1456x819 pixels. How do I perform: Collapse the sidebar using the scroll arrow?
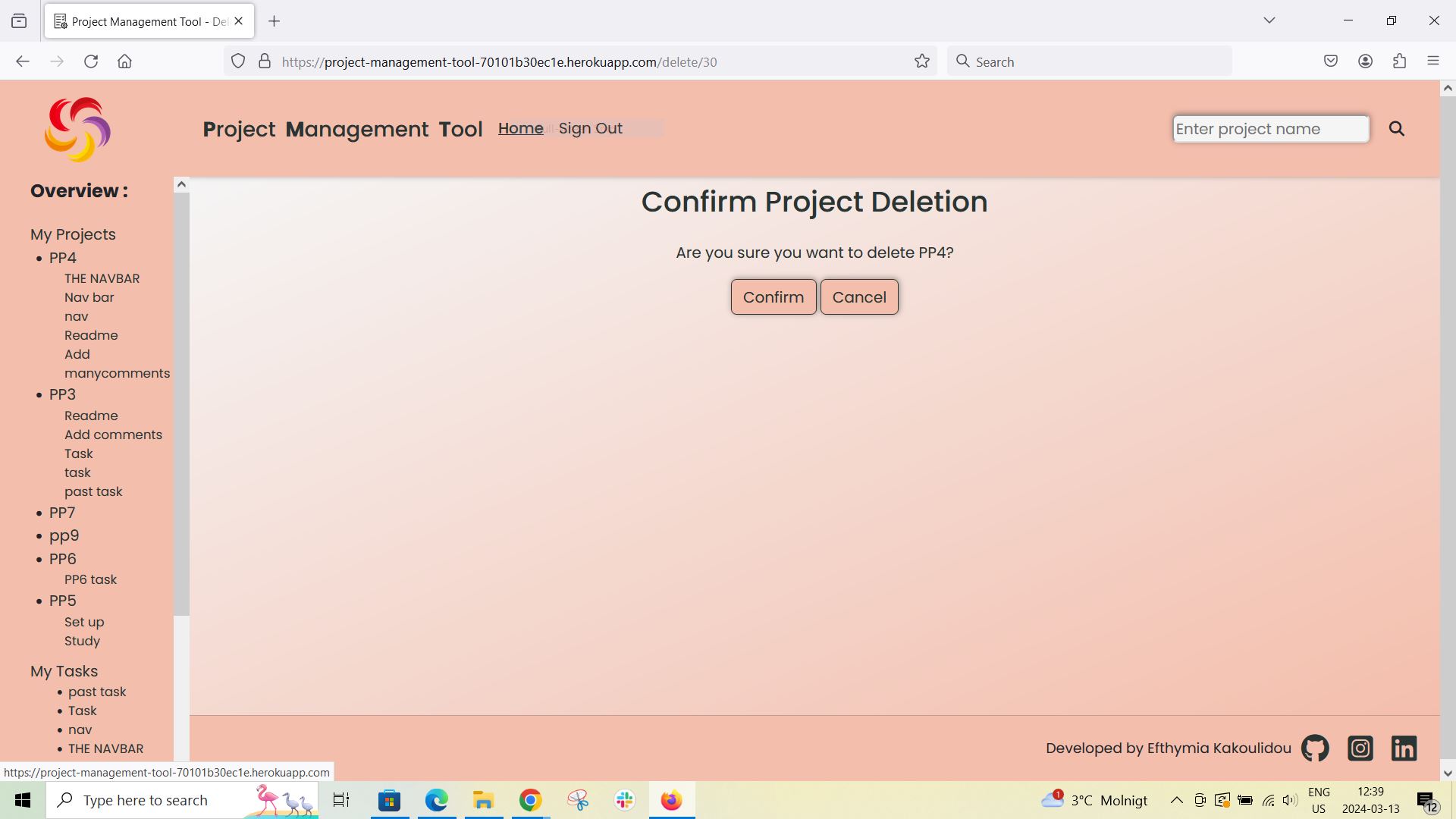[181, 183]
